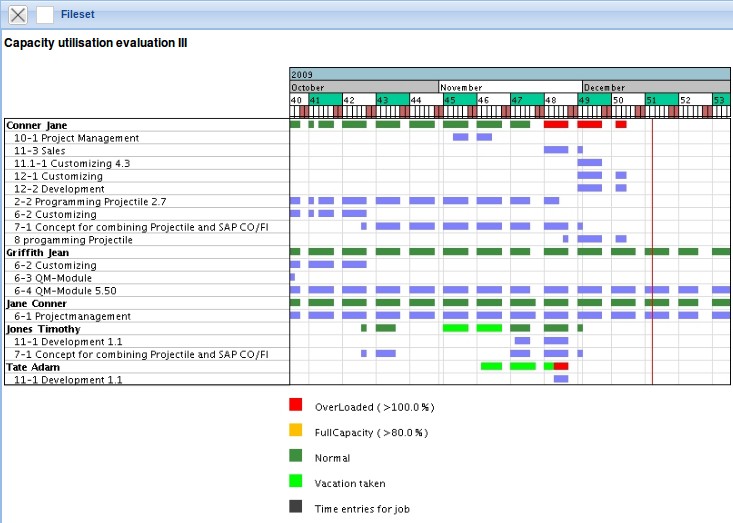Screen dimensions: 733x523
Task: Click week 45 in the timeline header
Action: coord(451,100)
